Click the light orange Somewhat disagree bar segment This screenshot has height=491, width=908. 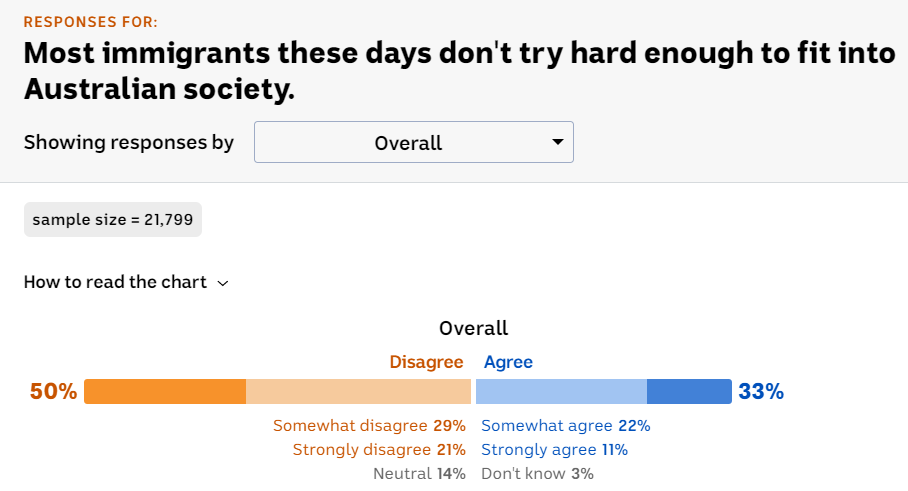(x=358, y=391)
